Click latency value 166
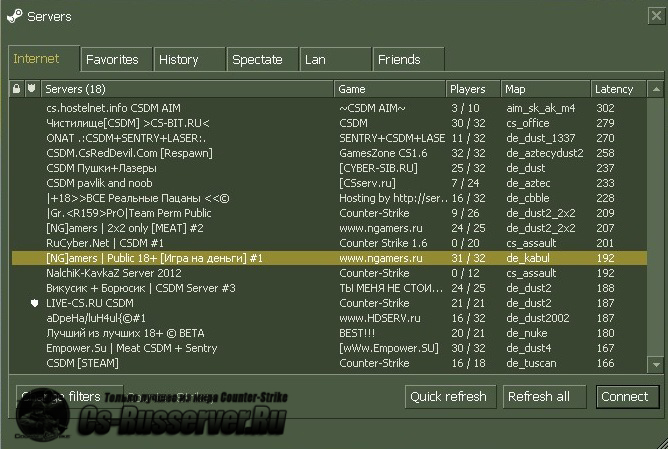 pyautogui.click(x=605, y=363)
